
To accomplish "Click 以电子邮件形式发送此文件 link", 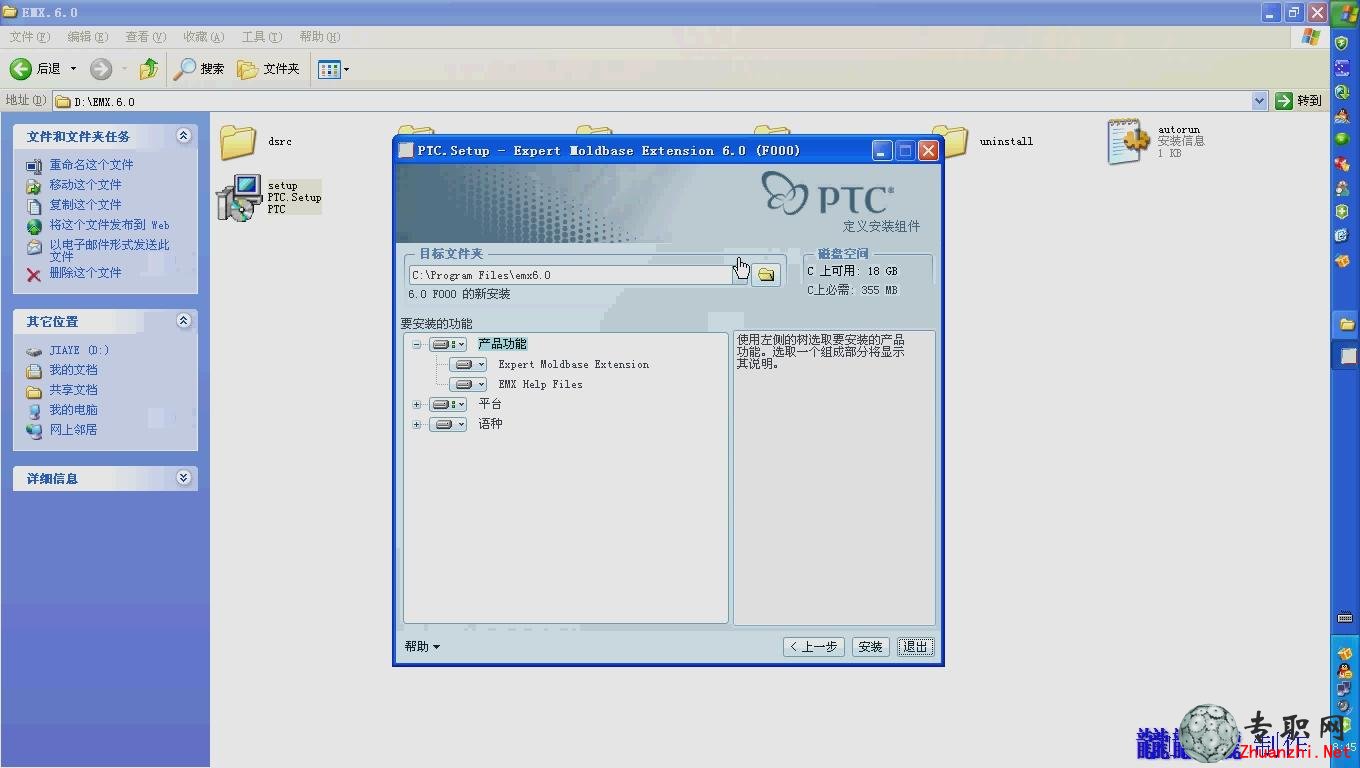I will click(x=109, y=250).
